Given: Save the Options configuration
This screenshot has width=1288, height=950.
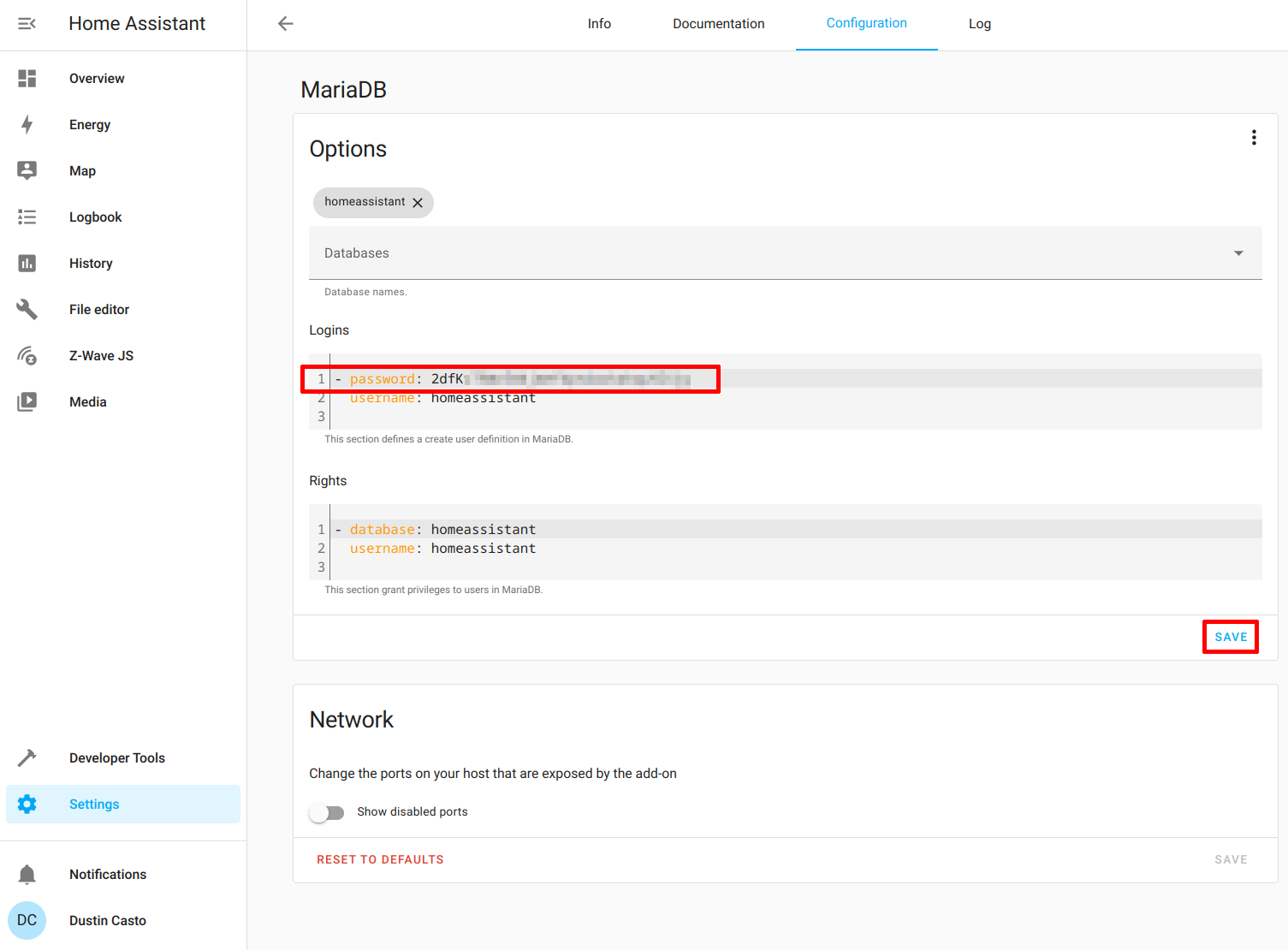Looking at the screenshot, I should [1231, 637].
